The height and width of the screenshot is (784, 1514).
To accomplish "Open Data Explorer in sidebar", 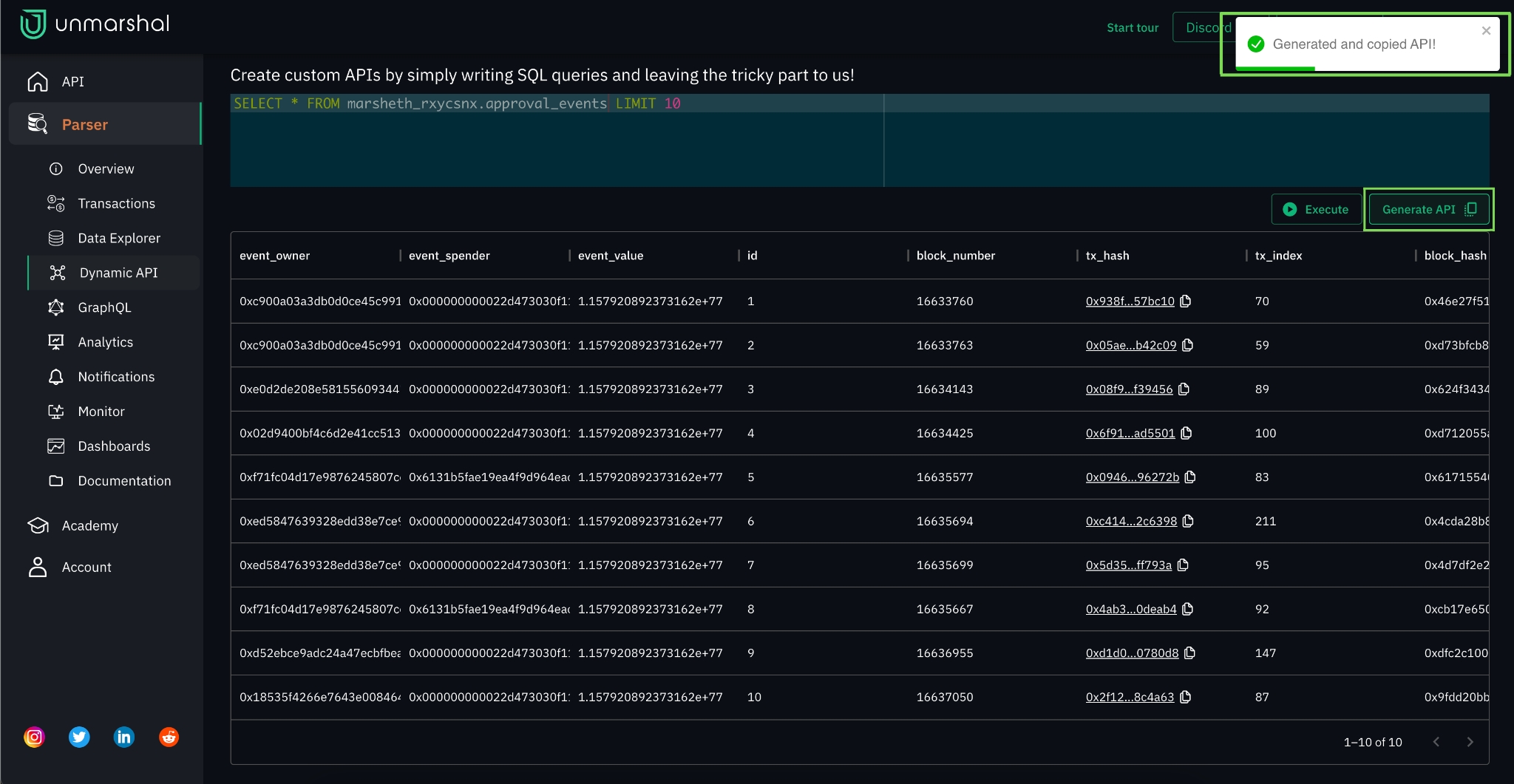I will [119, 238].
